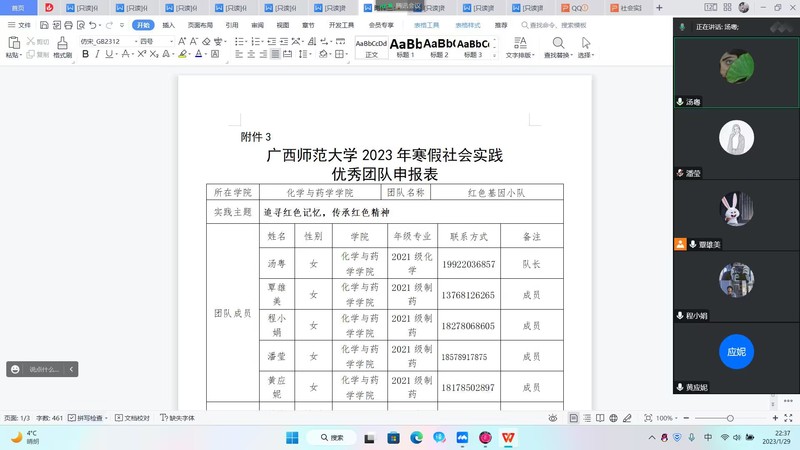Toggle eye protection mode icon

pos(553,418)
